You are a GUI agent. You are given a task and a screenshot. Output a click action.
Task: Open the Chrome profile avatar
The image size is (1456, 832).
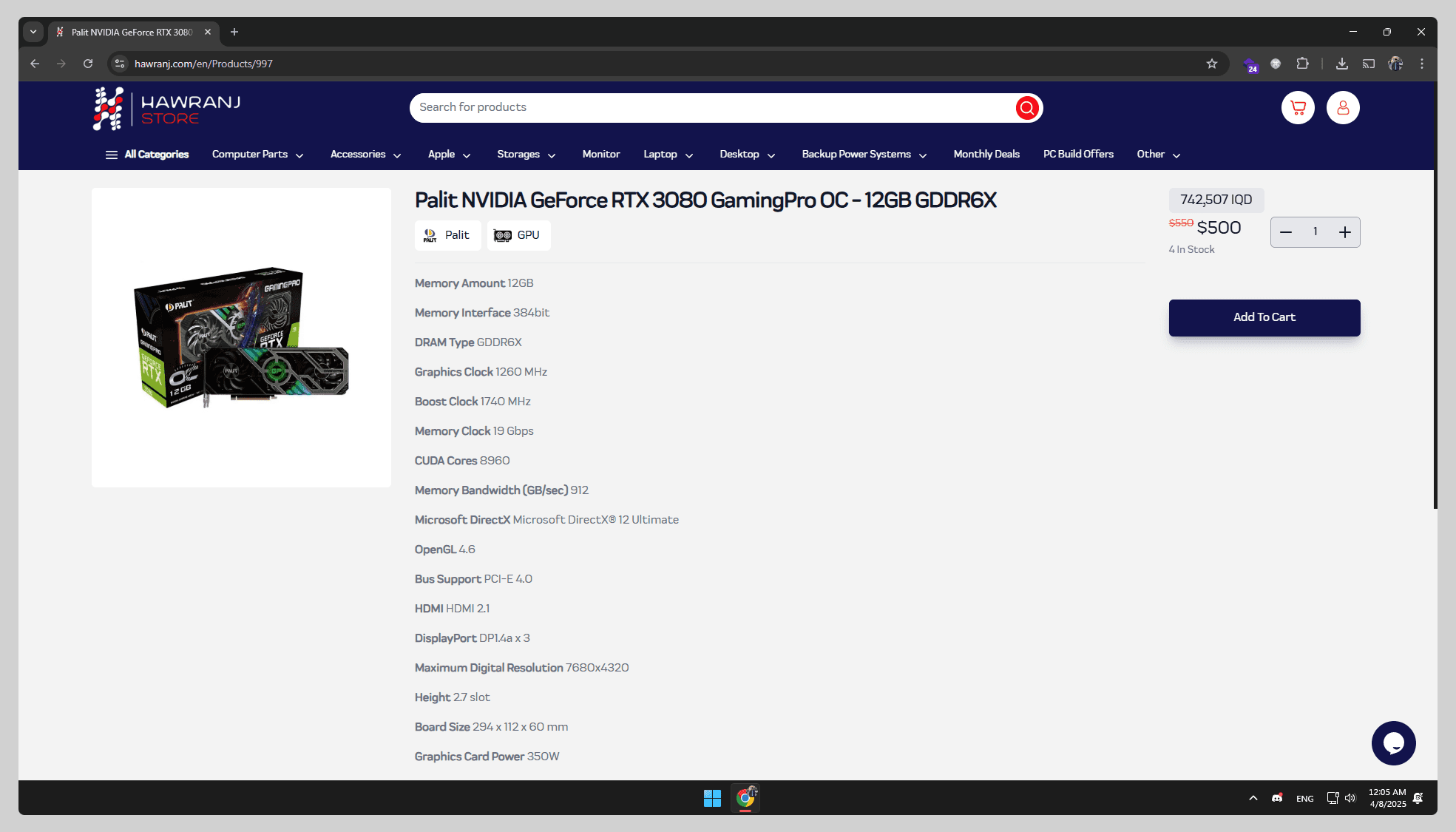[x=1395, y=64]
